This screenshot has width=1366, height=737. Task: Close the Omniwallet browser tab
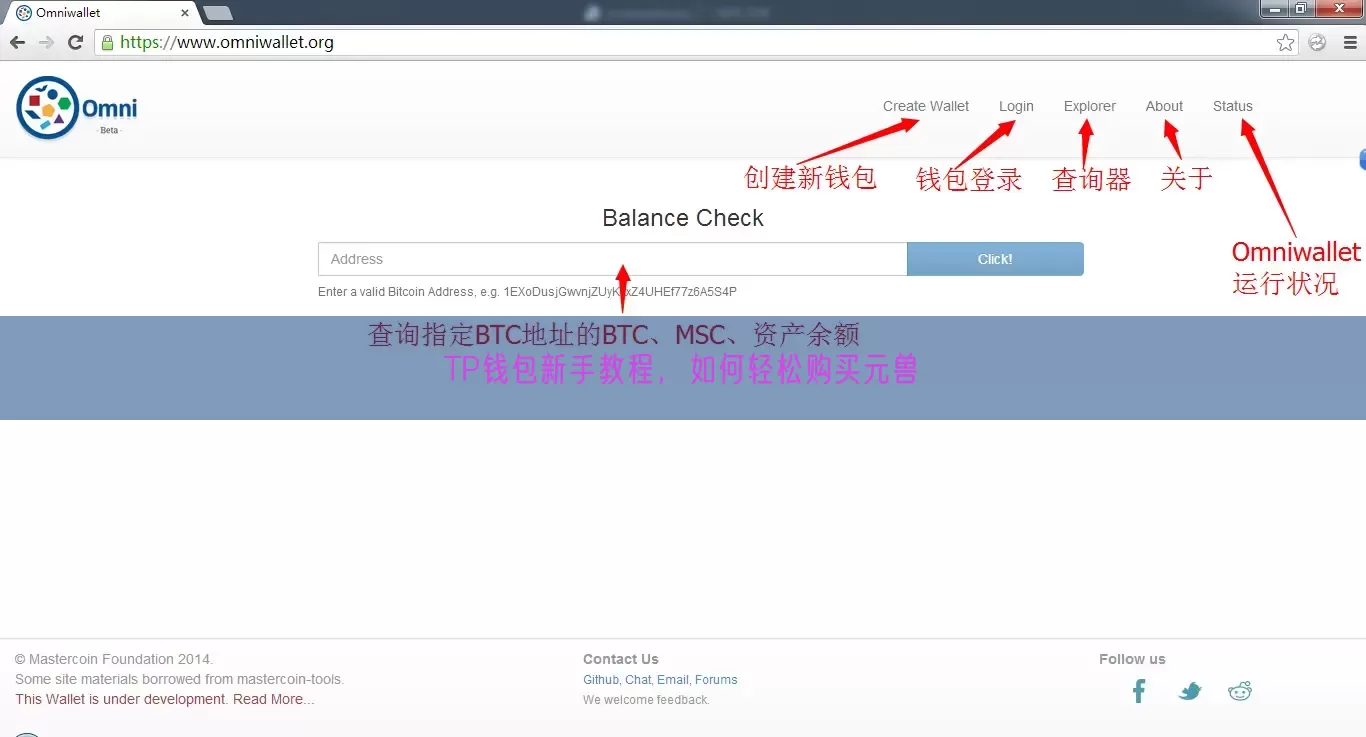[185, 13]
